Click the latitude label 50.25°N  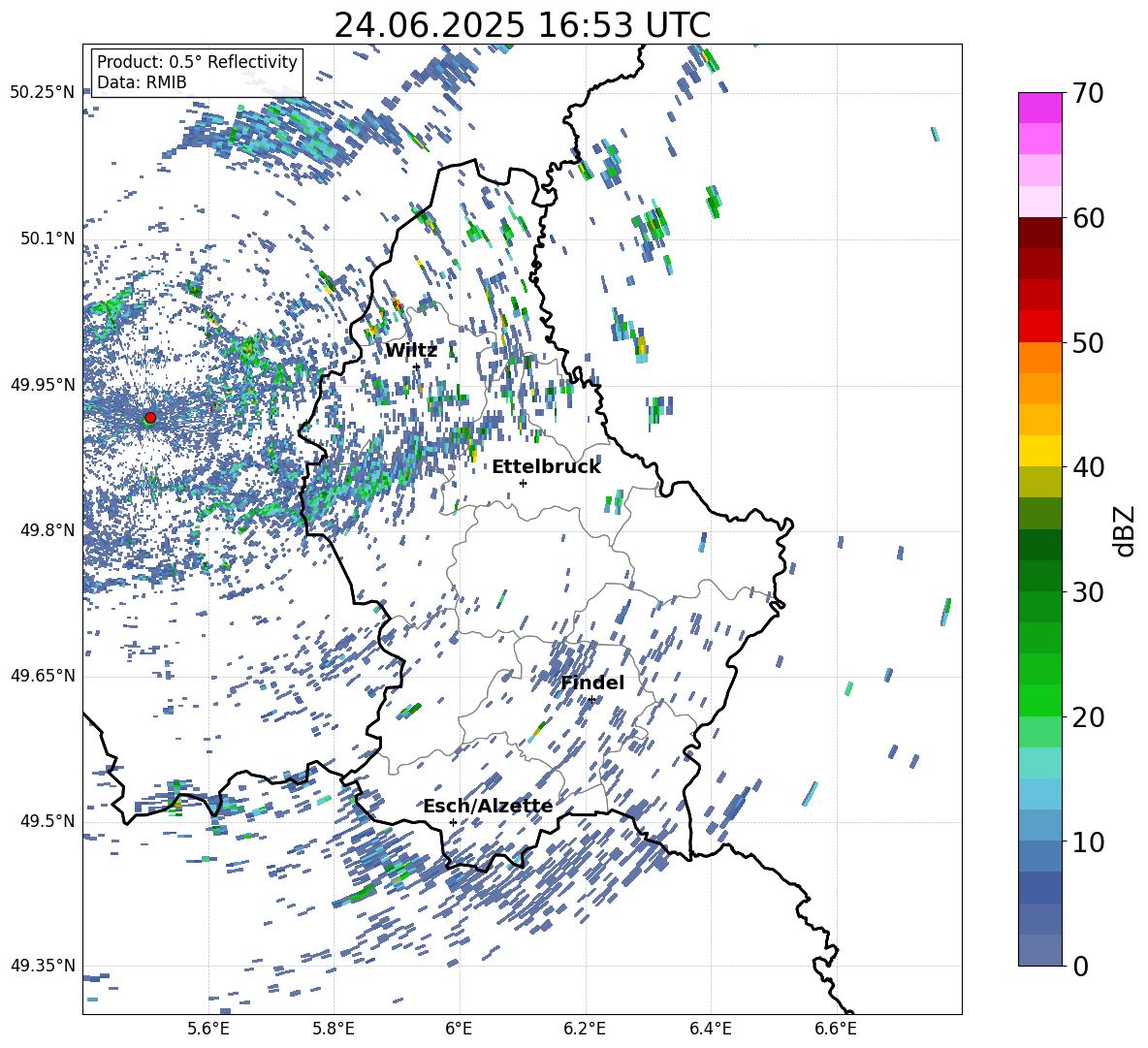click(43, 93)
